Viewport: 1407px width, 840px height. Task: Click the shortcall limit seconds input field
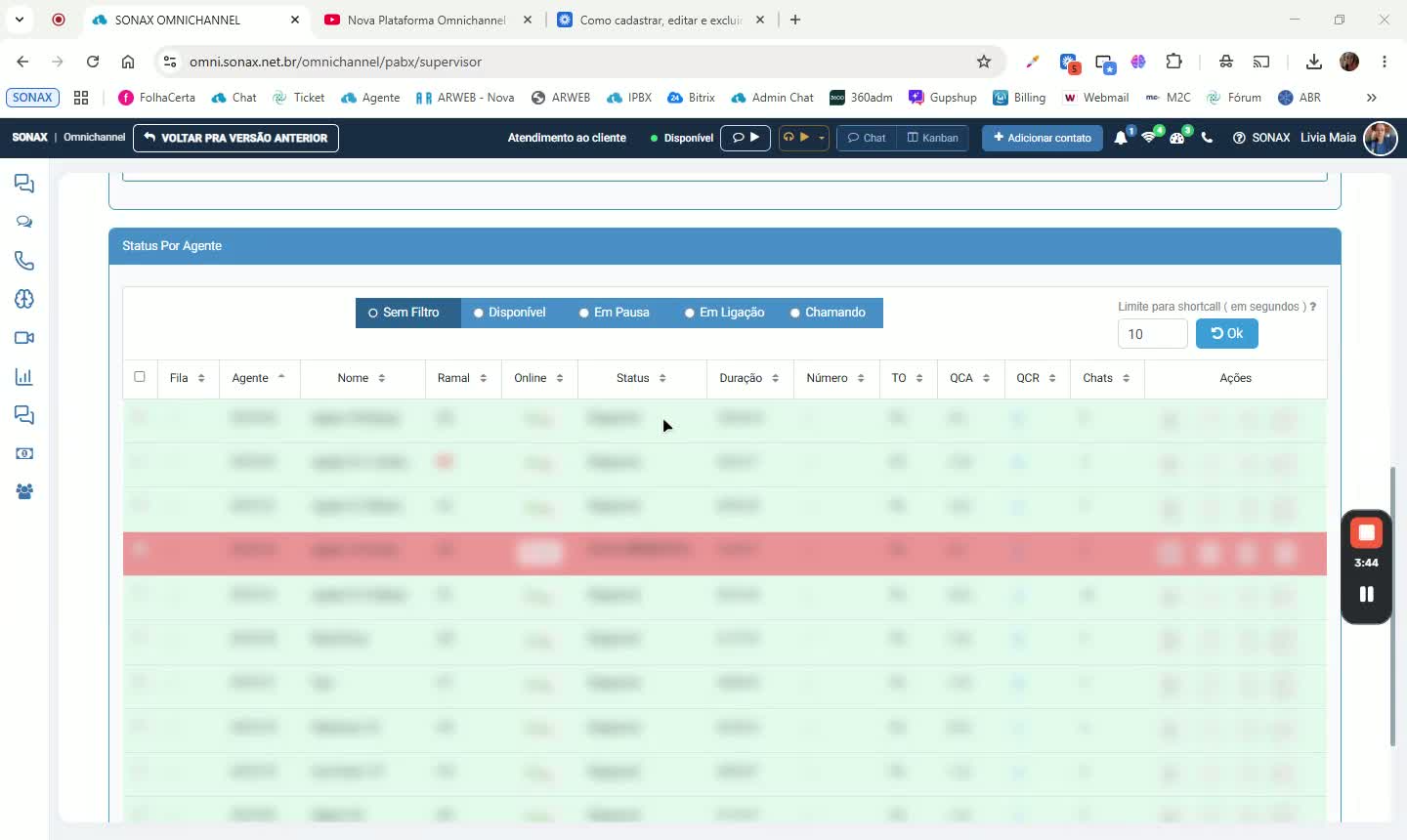pos(1153,334)
